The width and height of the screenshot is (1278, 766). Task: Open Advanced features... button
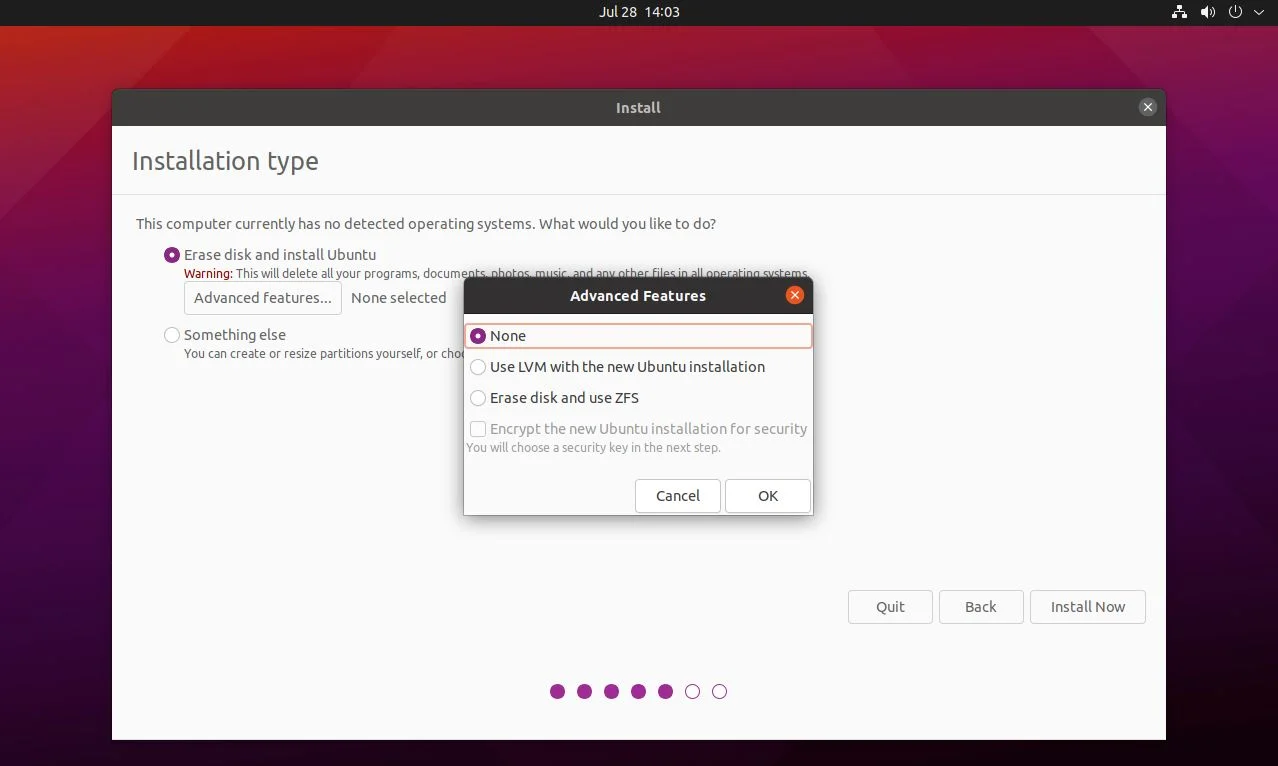pyautogui.click(x=263, y=298)
